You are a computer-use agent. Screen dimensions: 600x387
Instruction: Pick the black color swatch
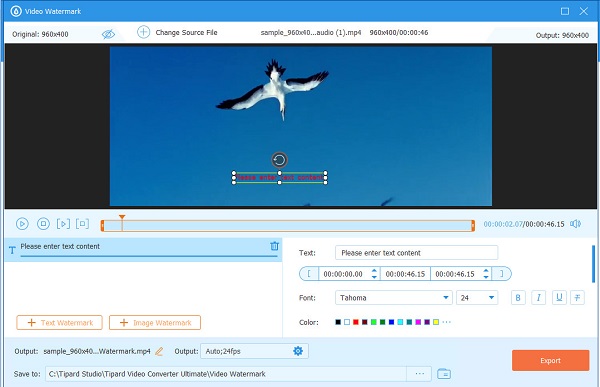click(338, 322)
